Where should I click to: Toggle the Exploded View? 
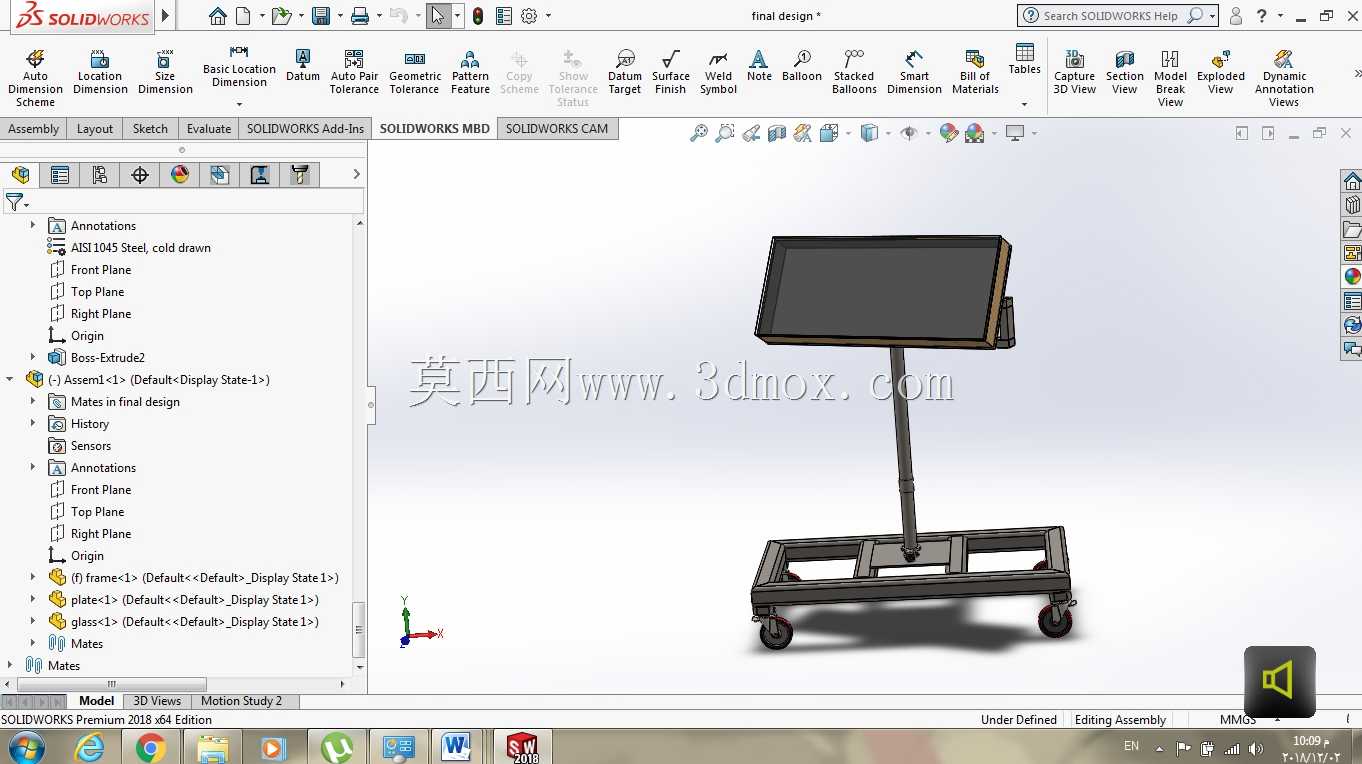tap(1221, 72)
